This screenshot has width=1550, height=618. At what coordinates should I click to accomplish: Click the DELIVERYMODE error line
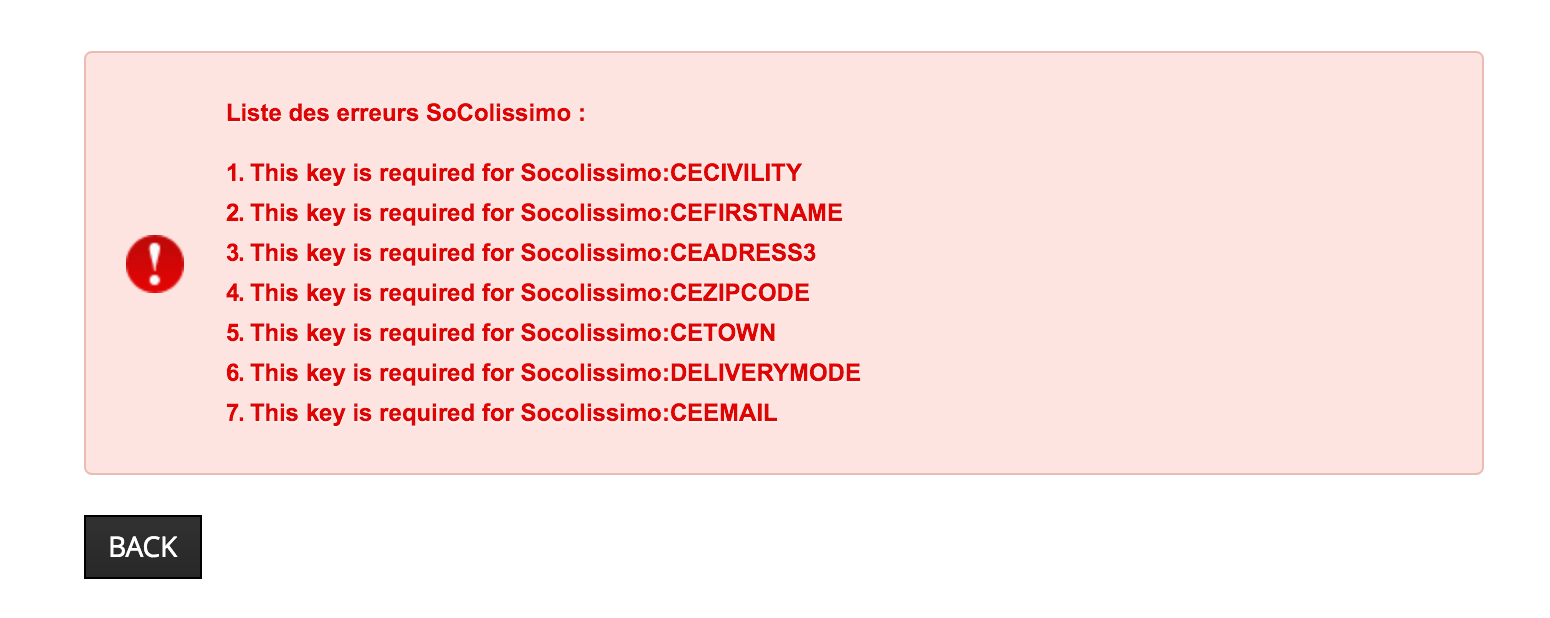pyautogui.click(x=543, y=373)
